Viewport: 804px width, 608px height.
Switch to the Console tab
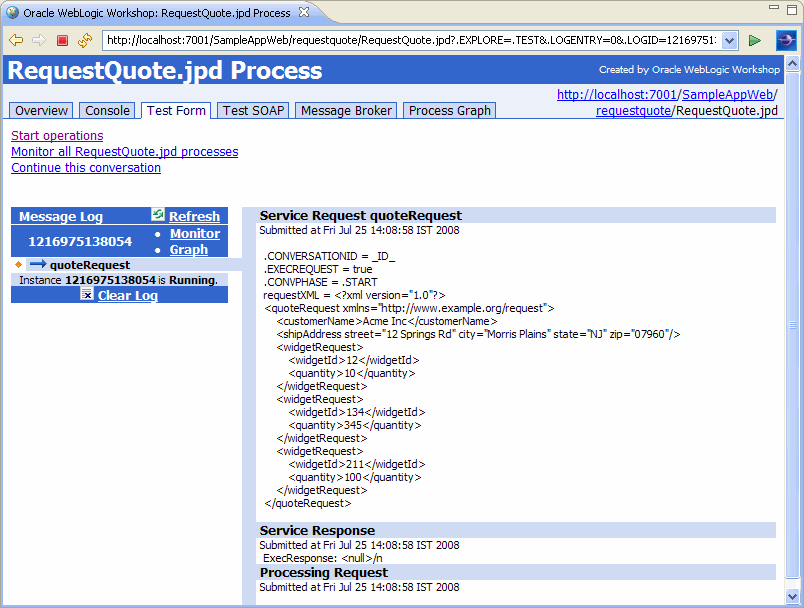coord(107,111)
